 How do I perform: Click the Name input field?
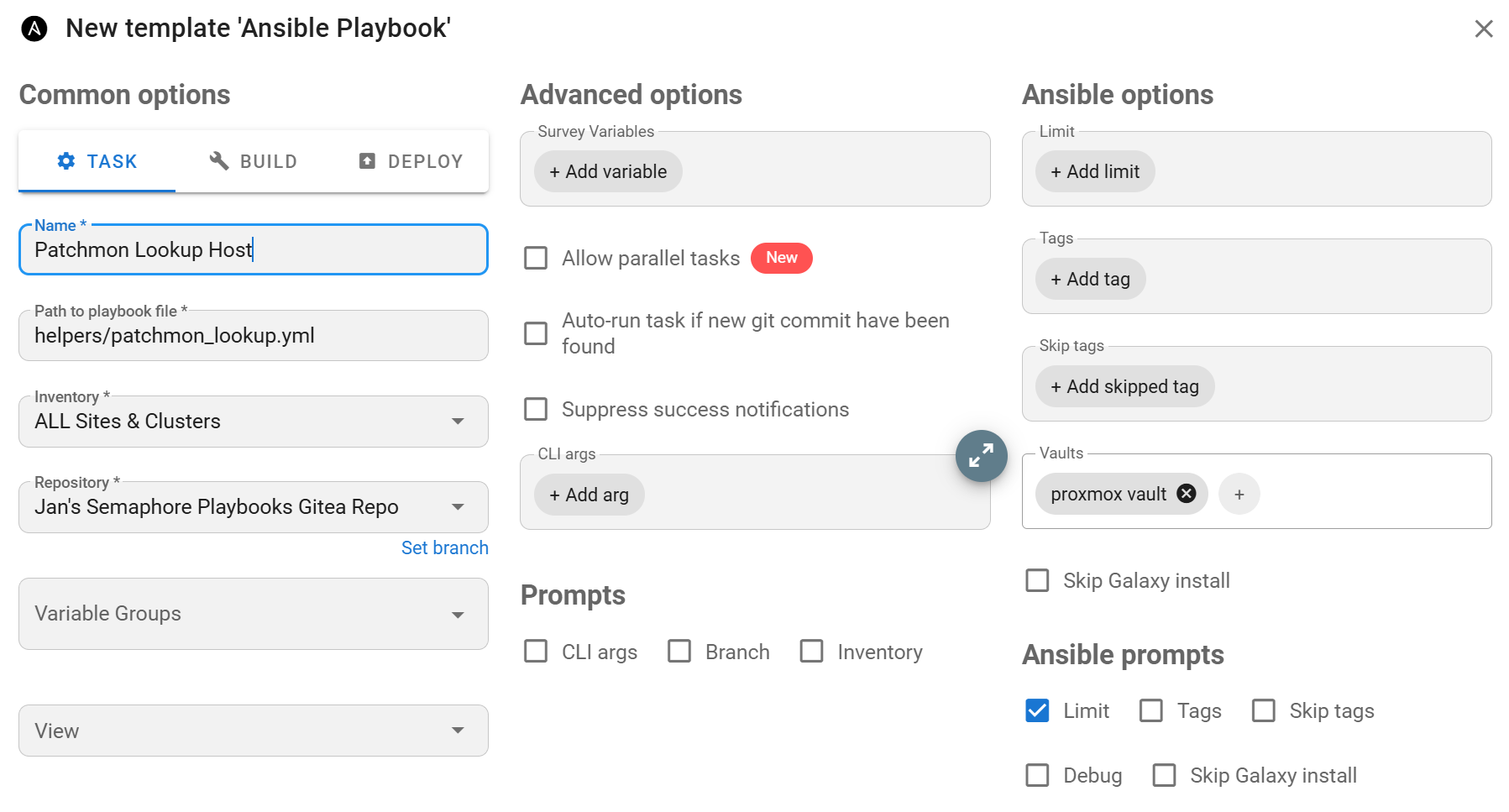tap(254, 249)
